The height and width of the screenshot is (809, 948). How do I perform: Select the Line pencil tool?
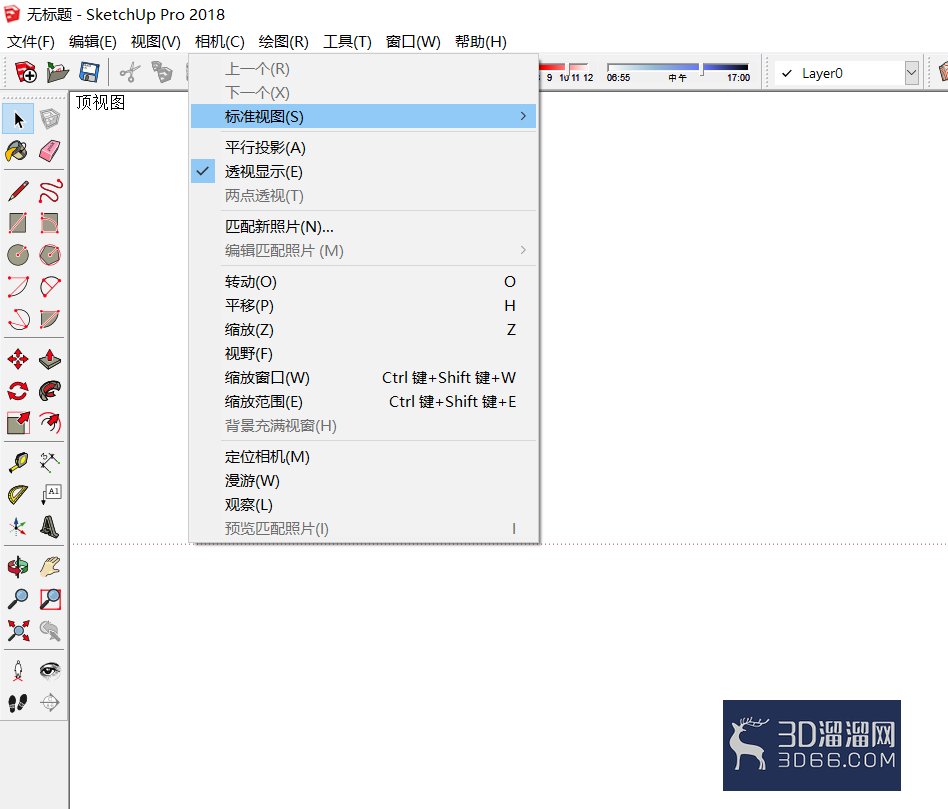(x=18, y=191)
